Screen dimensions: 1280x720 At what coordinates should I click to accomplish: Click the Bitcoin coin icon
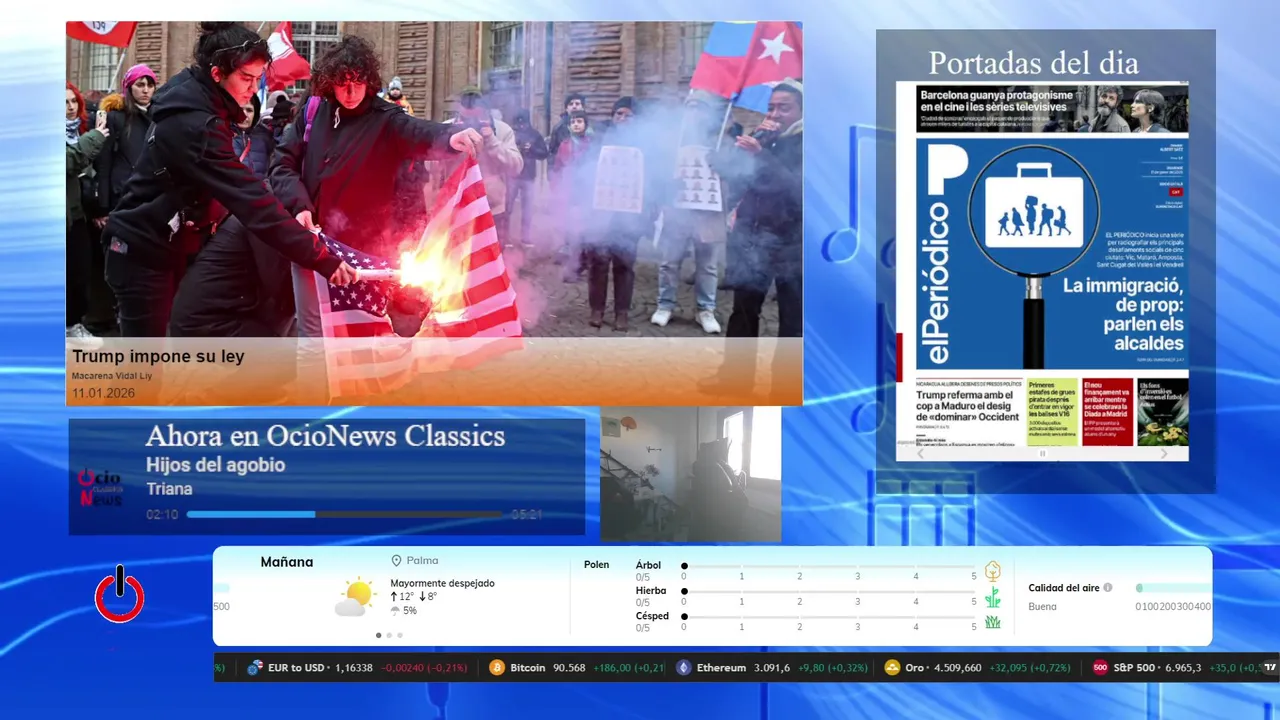tap(497, 667)
